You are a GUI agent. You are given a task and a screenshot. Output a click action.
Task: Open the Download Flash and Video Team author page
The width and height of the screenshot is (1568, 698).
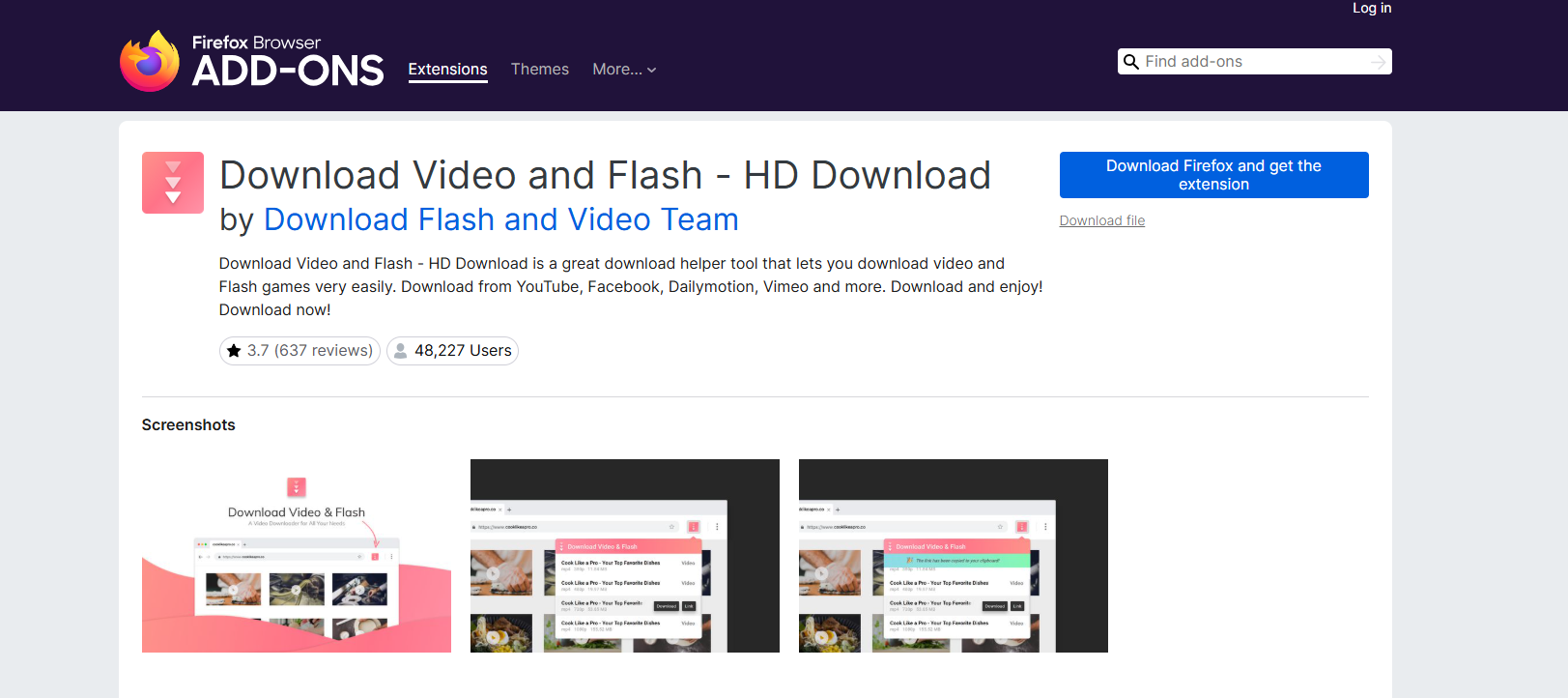pyautogui.click(x=500, y=219)
